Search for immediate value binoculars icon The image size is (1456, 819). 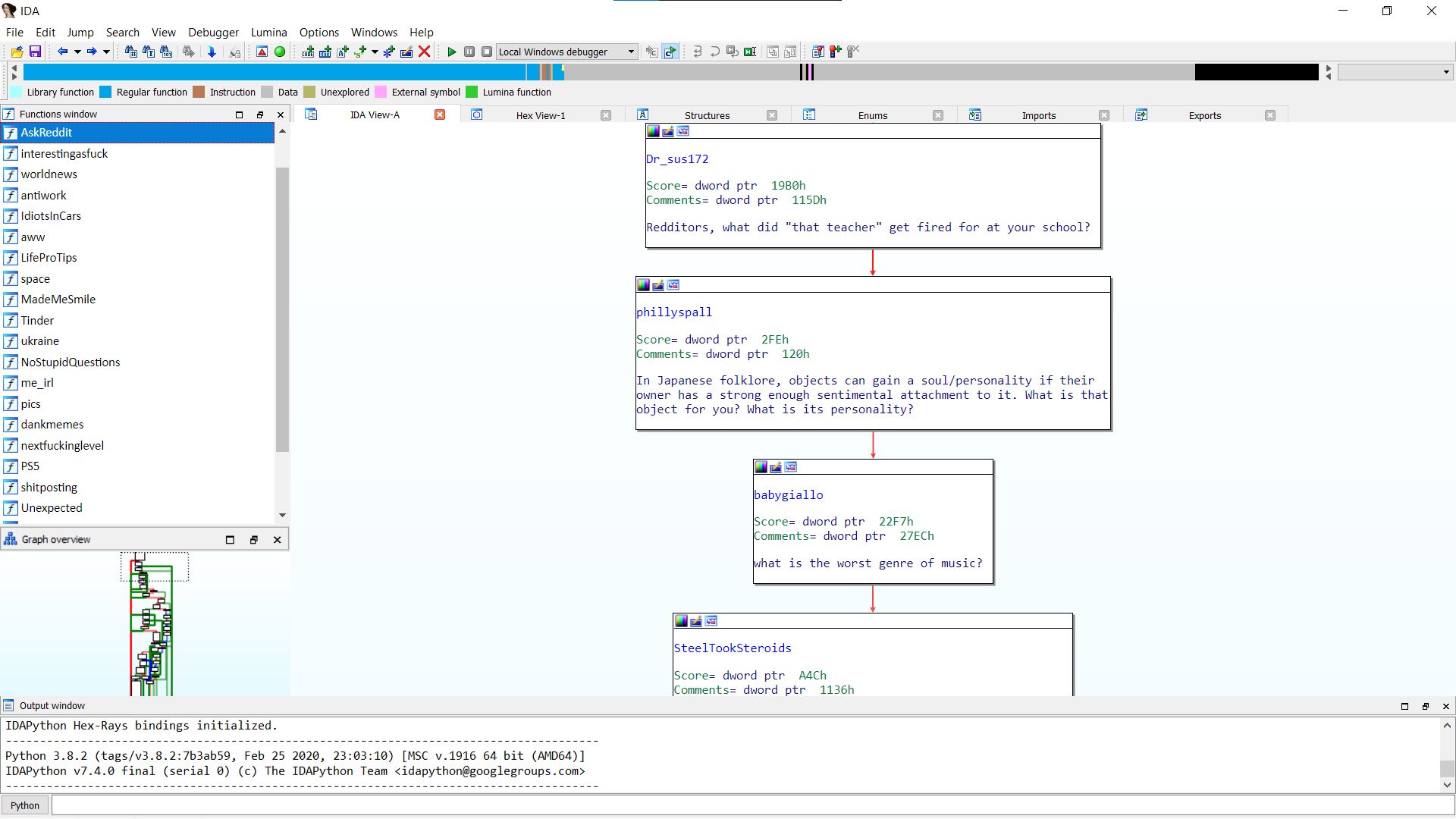tap(130, 52)
